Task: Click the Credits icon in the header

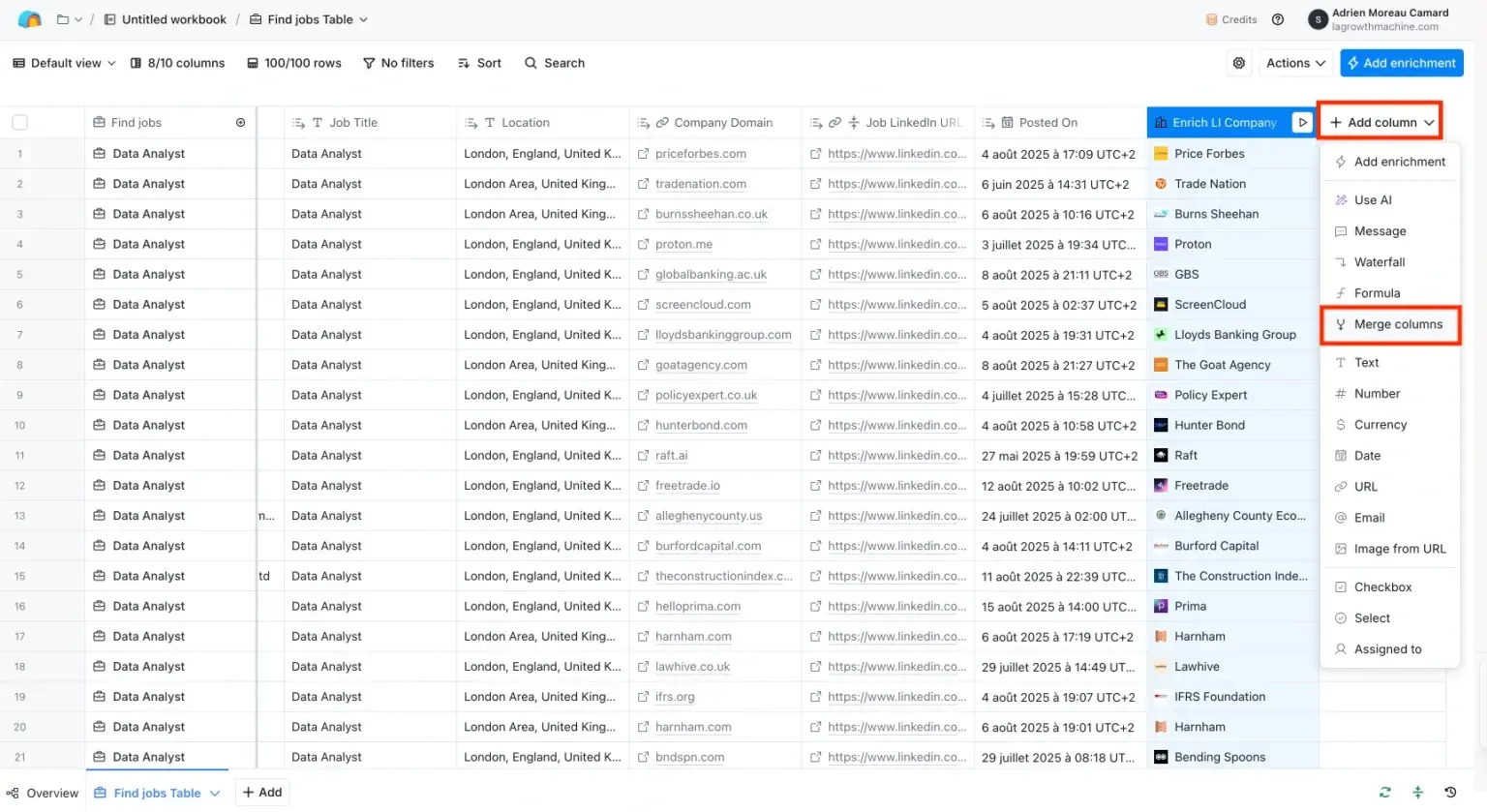Action: tap(1211, 19)
